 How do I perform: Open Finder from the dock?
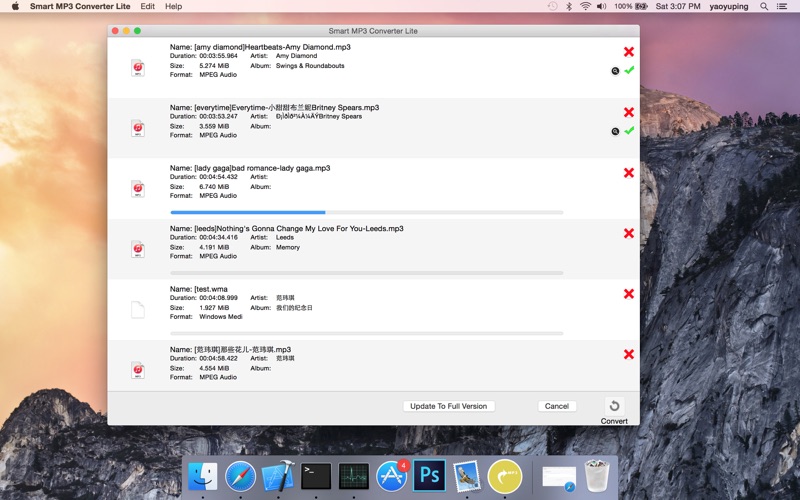point(203,477)
